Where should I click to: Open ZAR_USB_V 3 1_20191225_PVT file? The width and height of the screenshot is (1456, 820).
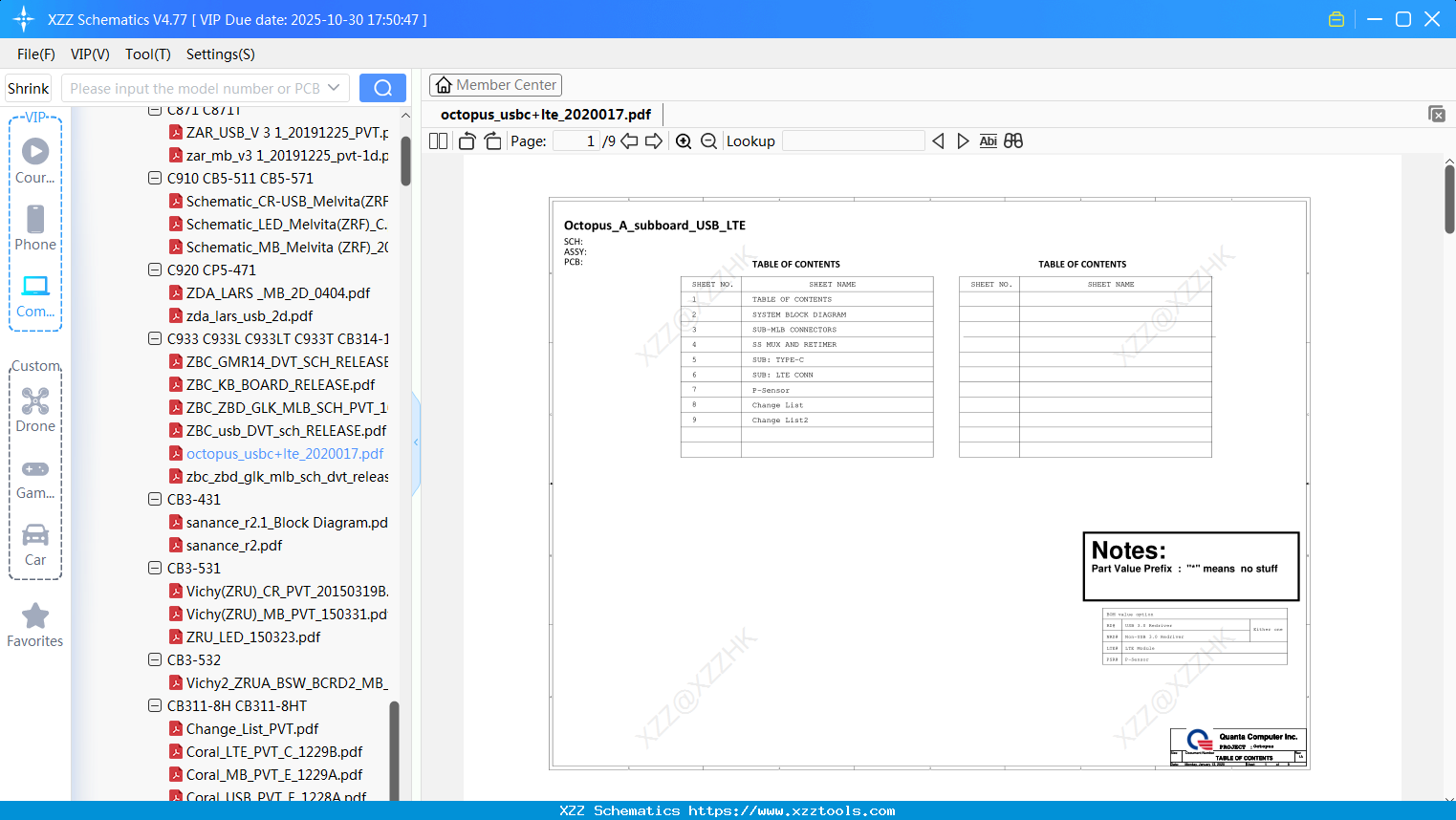tap(287, 132)
